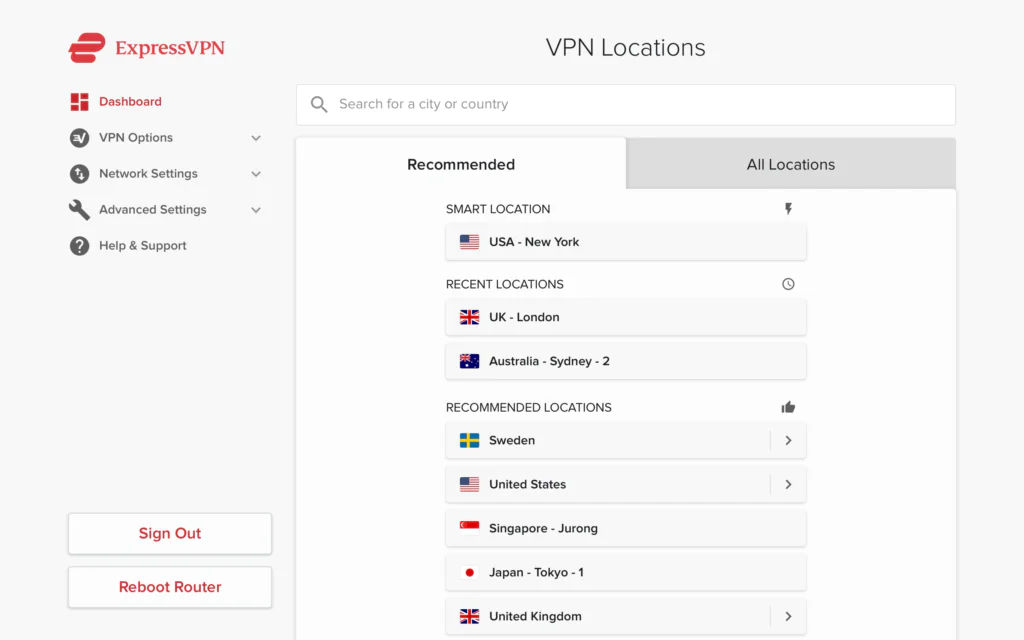Expand the Network Settings section
This screenshot has width=1024, height=640.
pos(256,173)
